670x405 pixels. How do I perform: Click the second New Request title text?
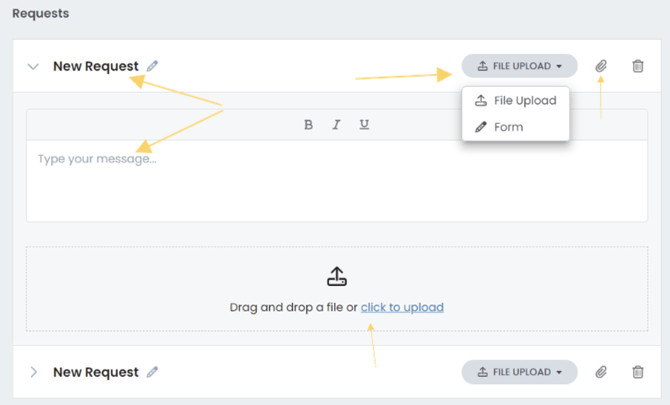pyautogui.click(x=96, y=372)
